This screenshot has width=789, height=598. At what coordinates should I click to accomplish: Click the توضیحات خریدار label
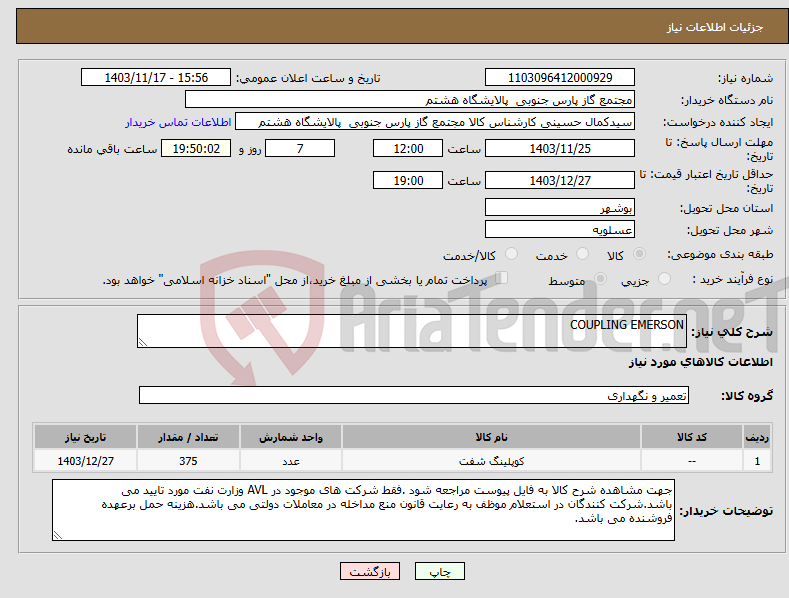coord(726,511)
